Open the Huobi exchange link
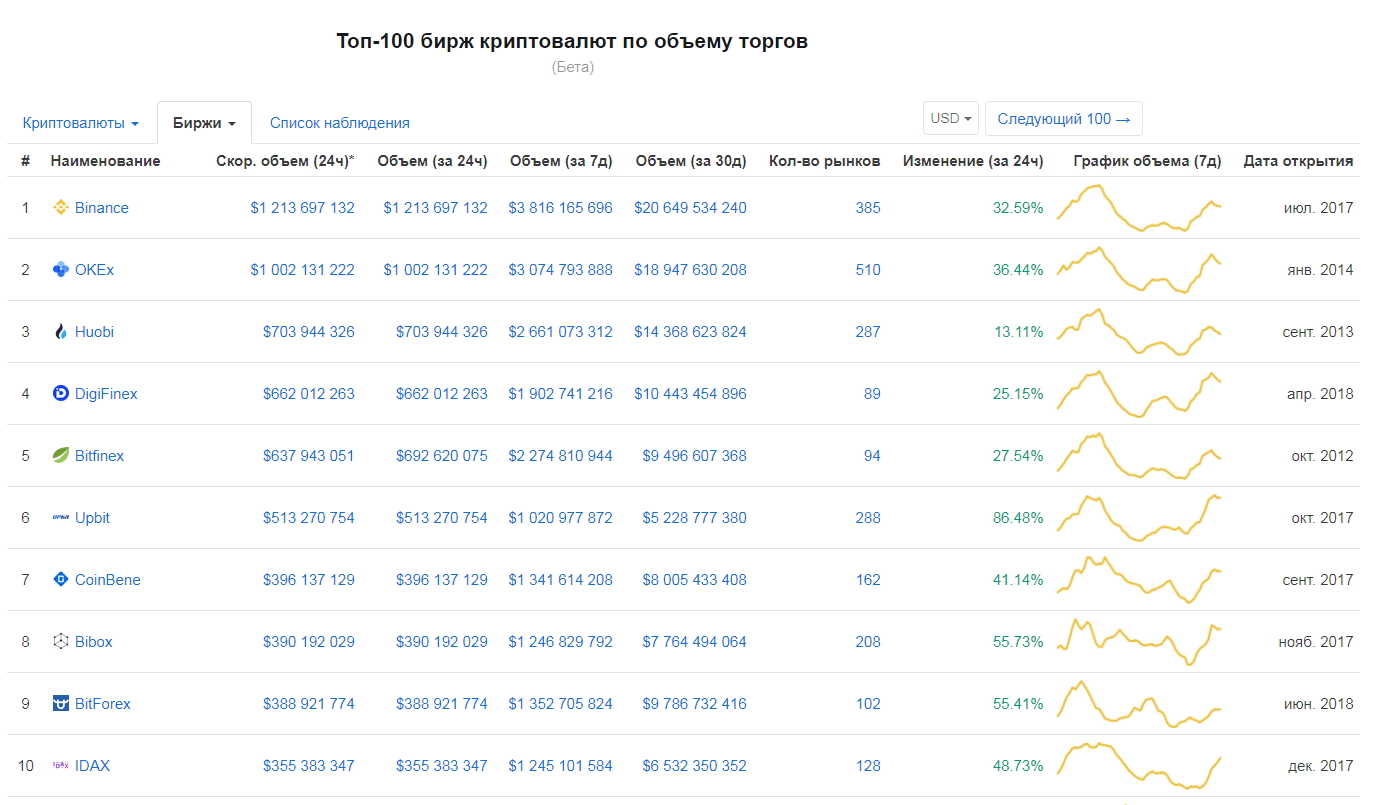Screen dimensions: 1378x805 [94, 332]
